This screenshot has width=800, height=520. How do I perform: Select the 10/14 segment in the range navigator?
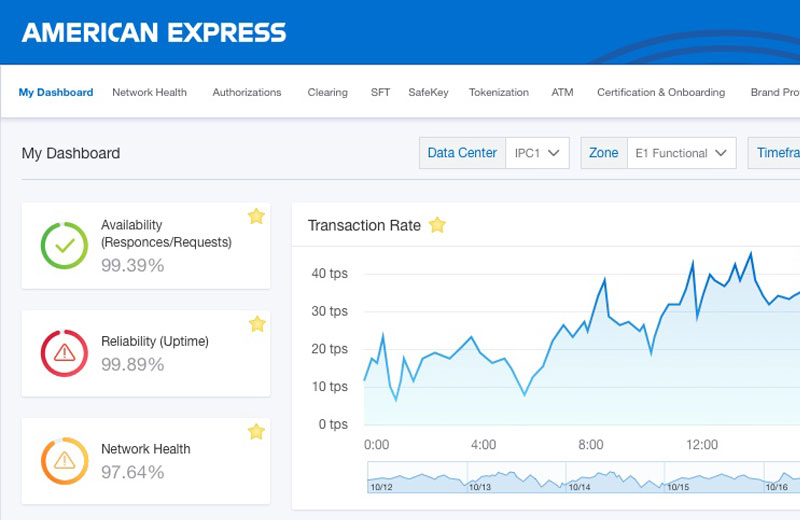615,478
